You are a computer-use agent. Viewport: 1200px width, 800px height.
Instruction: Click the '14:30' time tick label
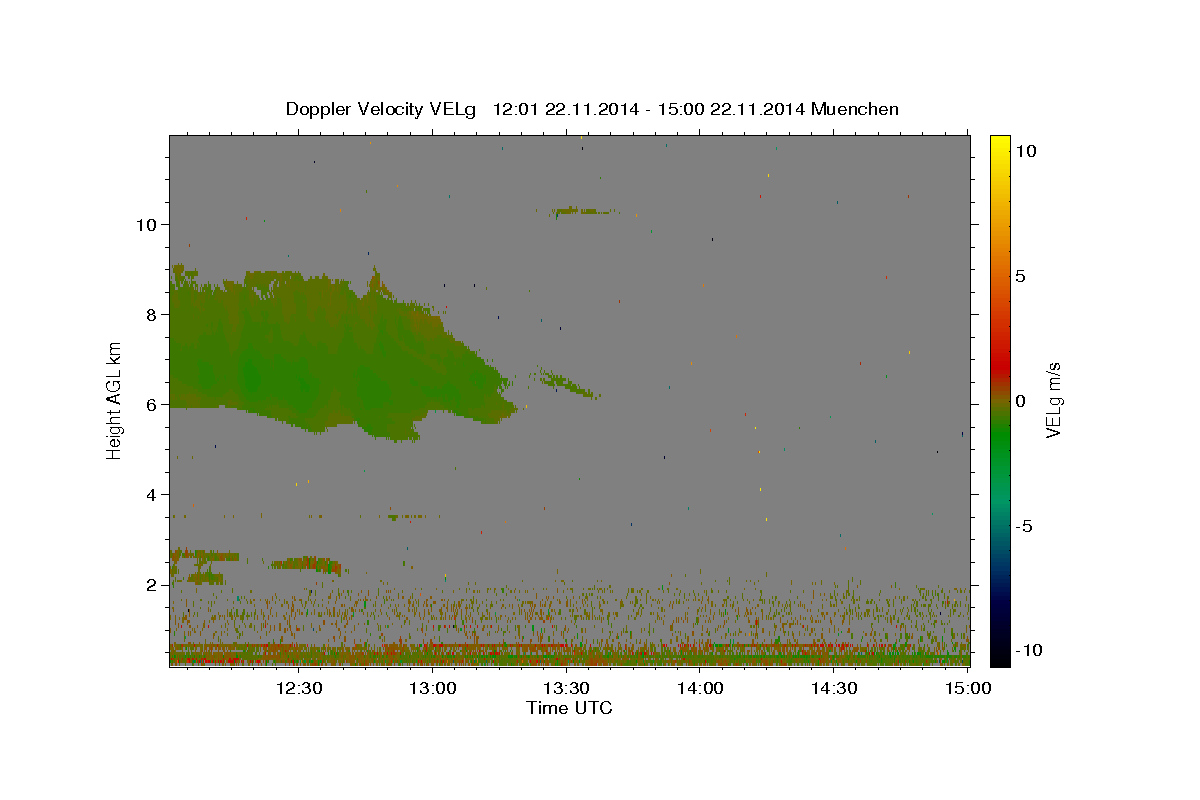(x=834, y=688)
